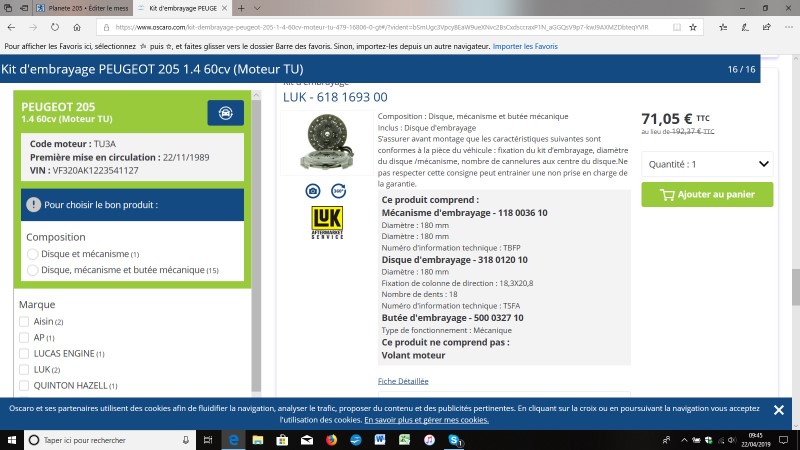800x450 pixels.
Task: Open 'En savoir plus et gérer mes cookies' link
Action: pos(426,420)
